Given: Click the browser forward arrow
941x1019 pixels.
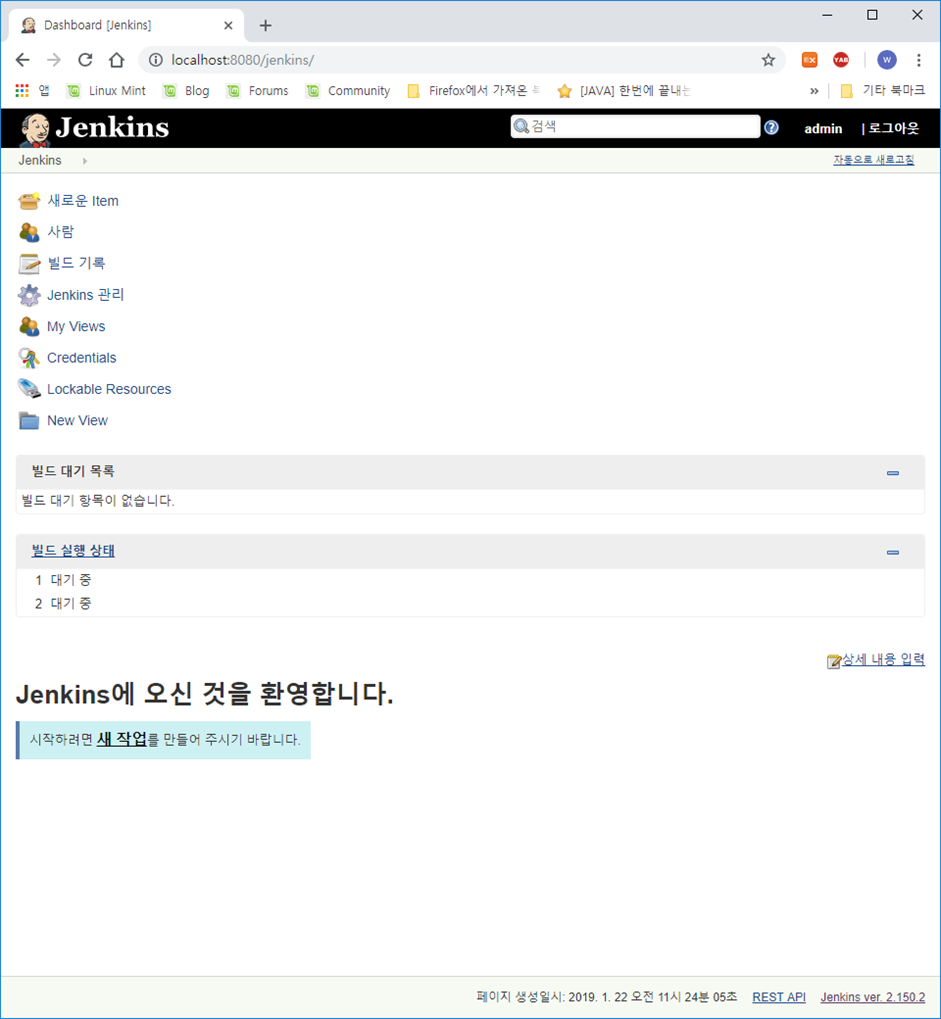Looking at the screenshot, I should (x=54, y=60).
